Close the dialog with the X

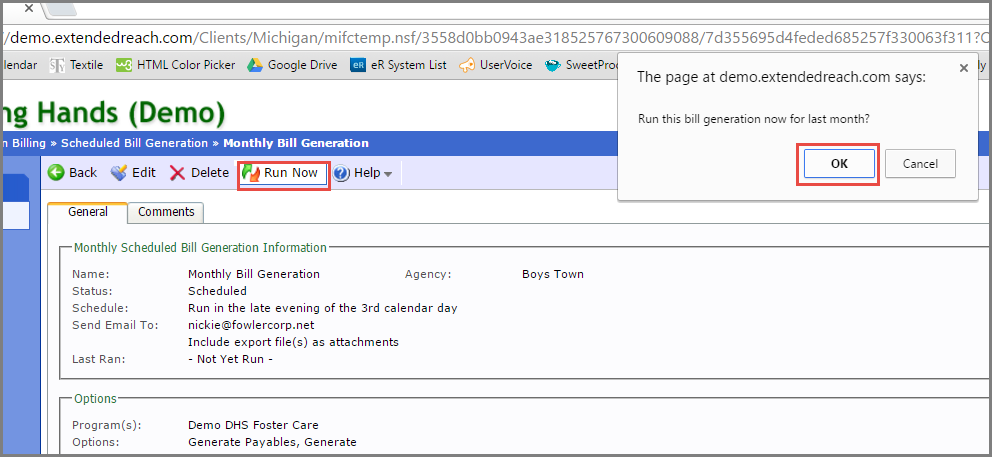pos(964,68)
